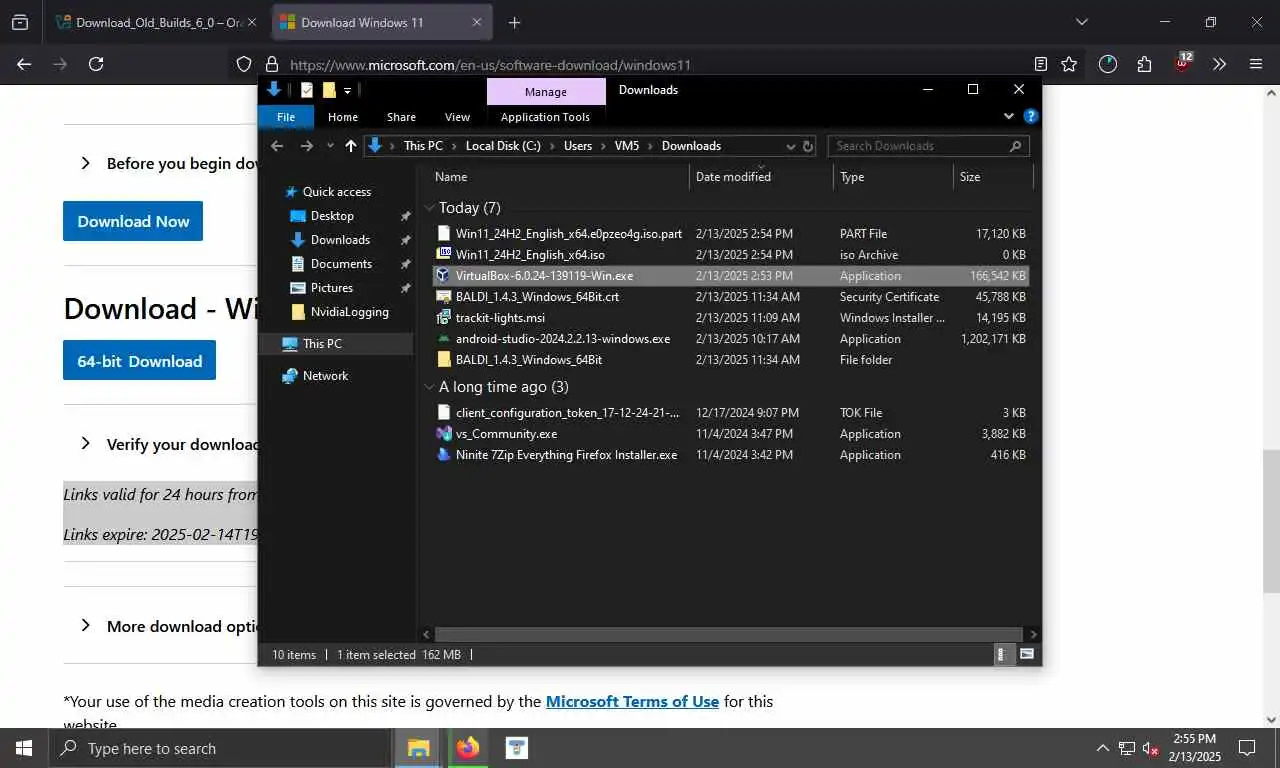Screen dimensions: 1280x768
Task: Open a new Firefox tab
Action: [x=514, y=22]
